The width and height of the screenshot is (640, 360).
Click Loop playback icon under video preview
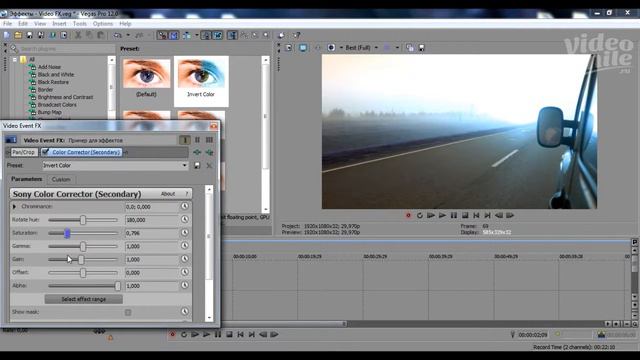419,215
